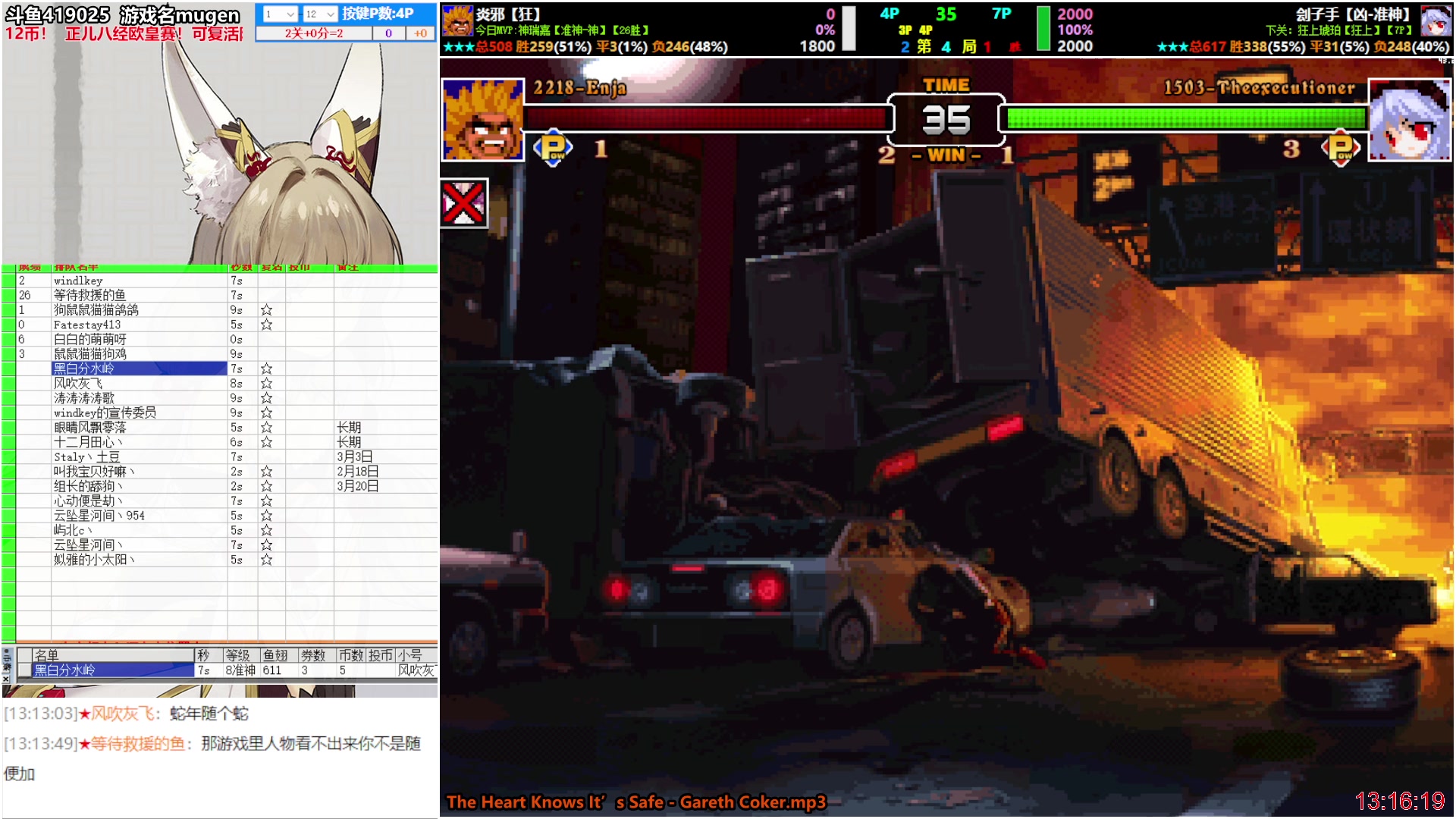Click the purple 0 counter button
Screen dimensions: 1456x819
[388, 33]
